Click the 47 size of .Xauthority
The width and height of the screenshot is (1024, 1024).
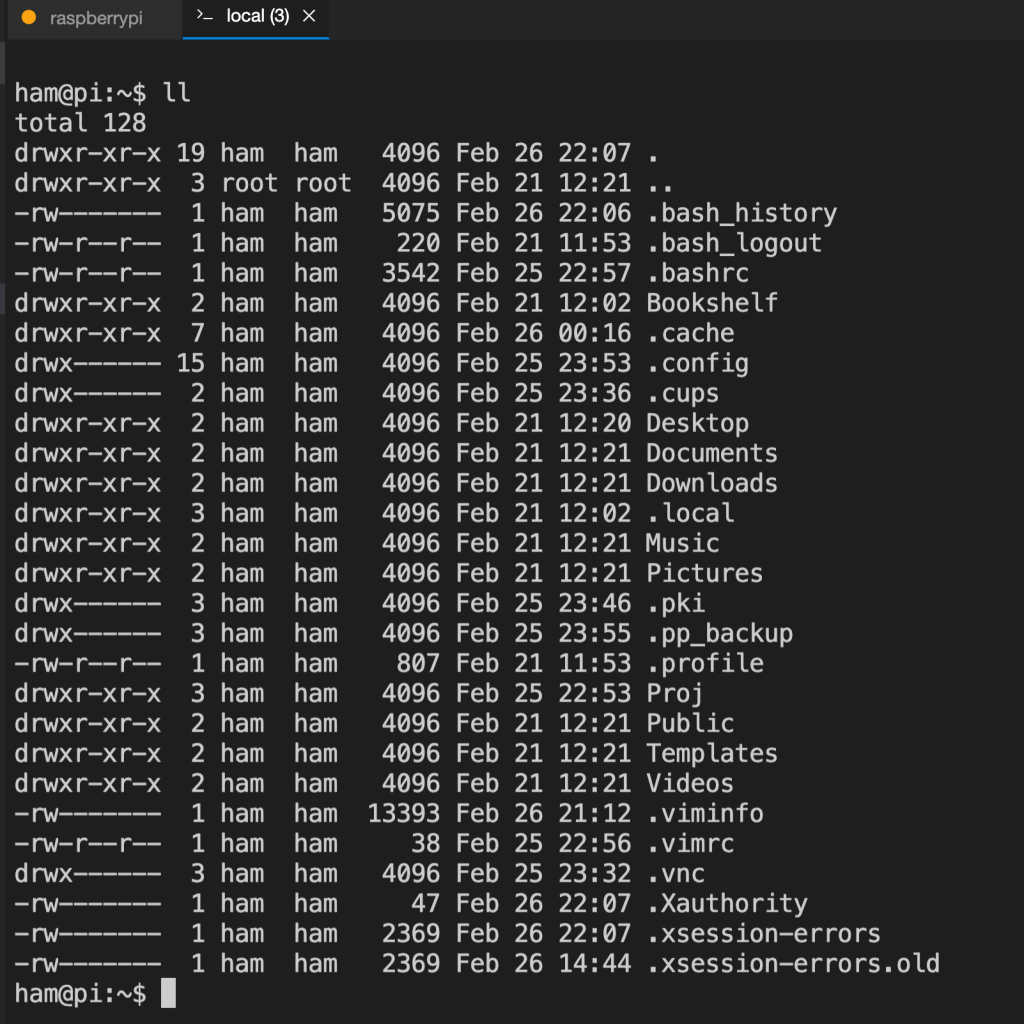425,904
